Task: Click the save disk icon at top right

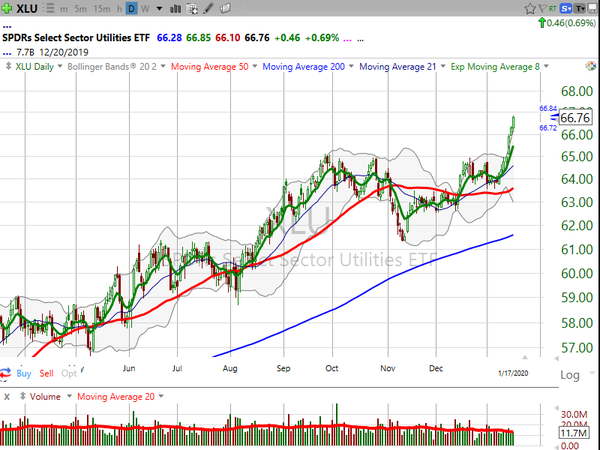Action: (593, 8)
